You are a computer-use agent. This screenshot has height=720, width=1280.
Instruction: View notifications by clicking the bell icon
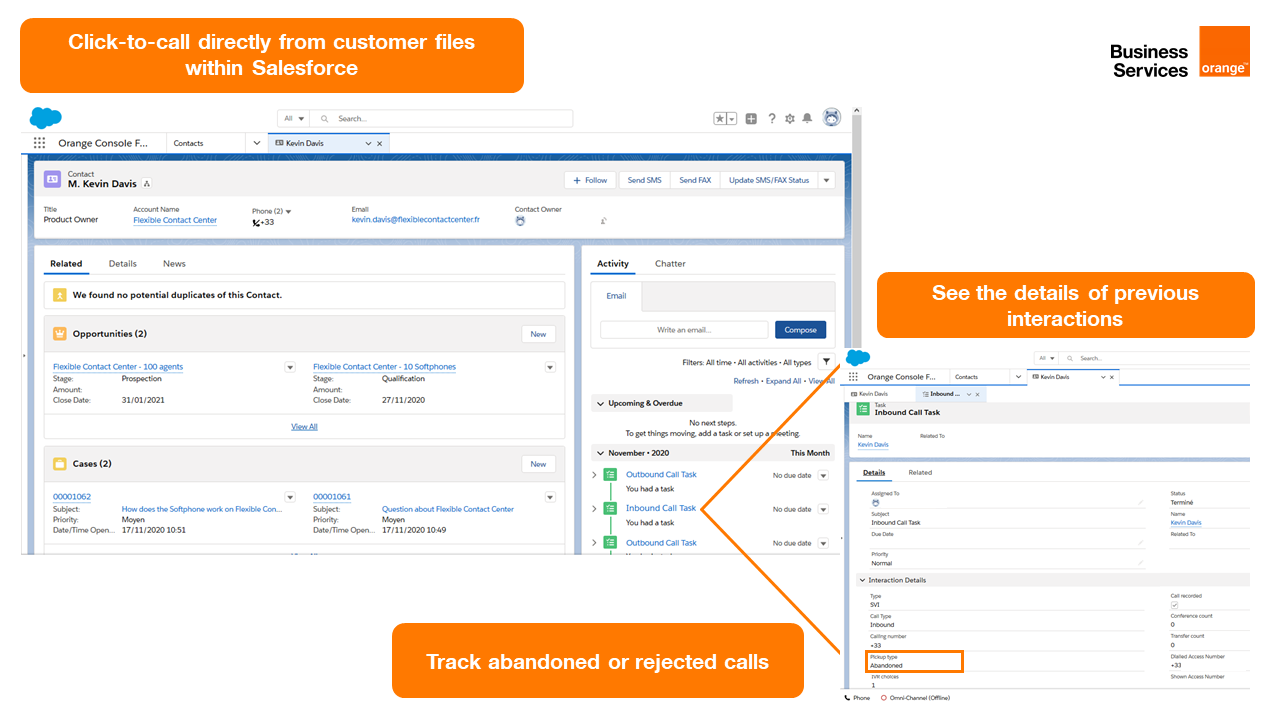807,118
